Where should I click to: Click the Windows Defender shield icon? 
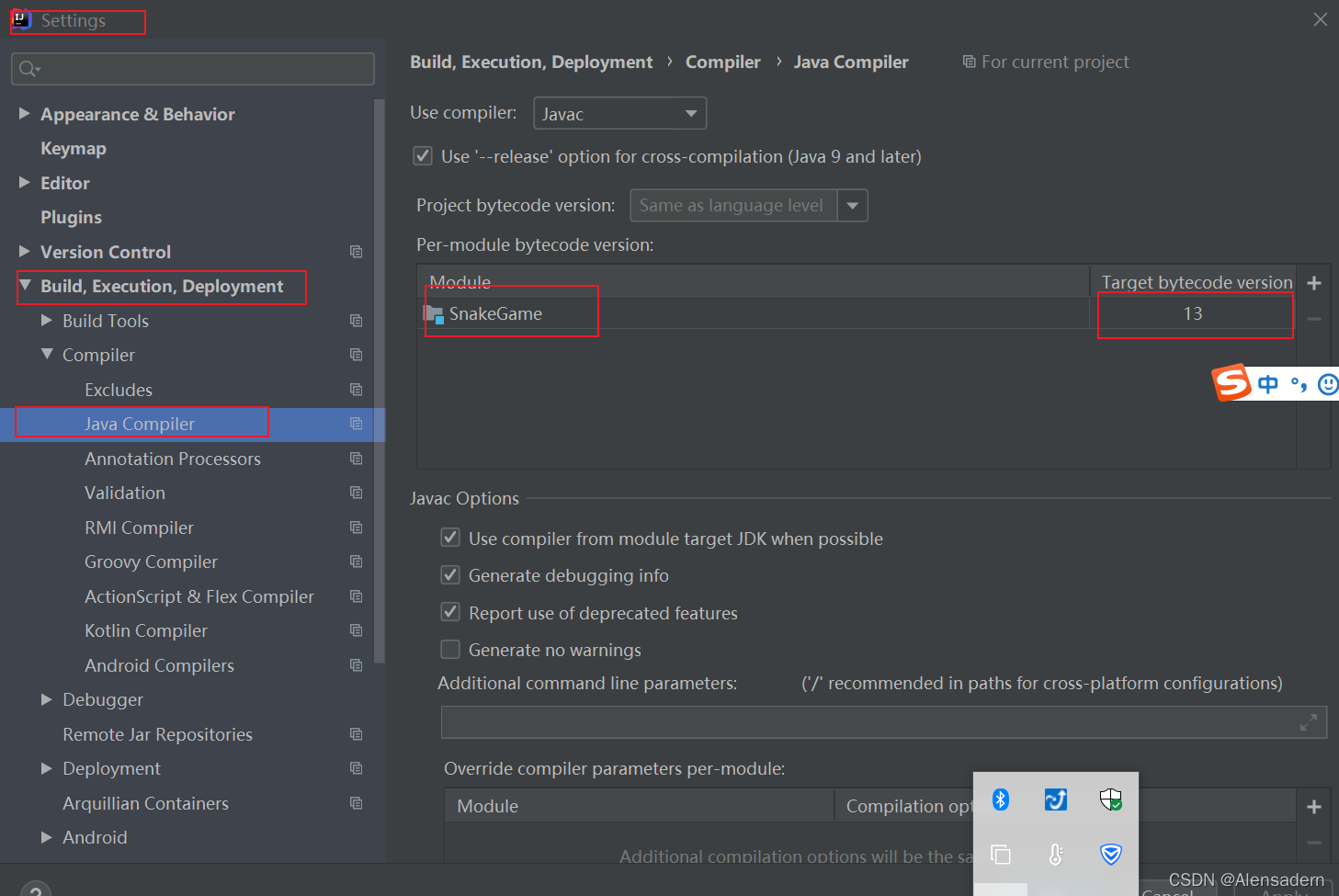[x=1110, y=800]
